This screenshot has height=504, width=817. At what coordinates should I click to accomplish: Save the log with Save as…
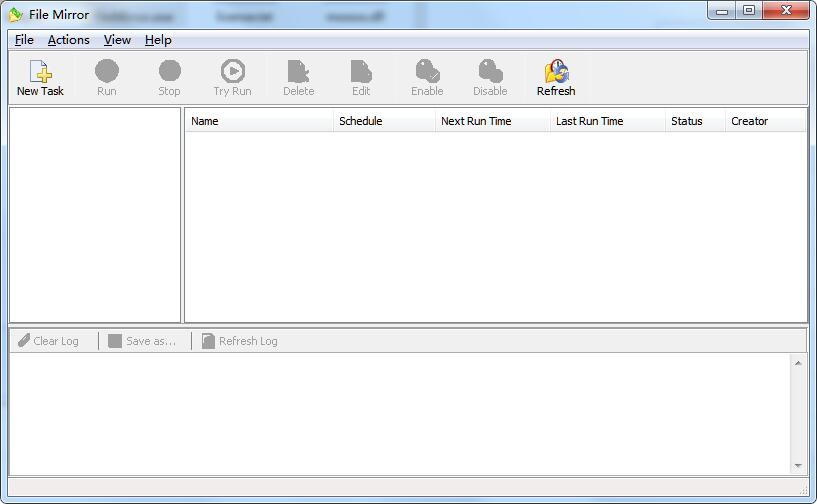pos(142,341)
